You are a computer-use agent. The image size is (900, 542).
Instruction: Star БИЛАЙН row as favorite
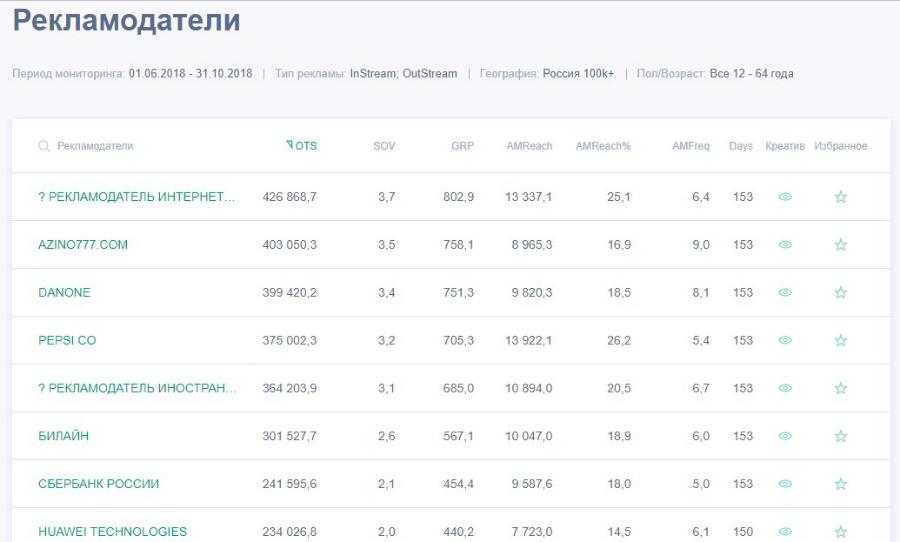pos(840,436)
